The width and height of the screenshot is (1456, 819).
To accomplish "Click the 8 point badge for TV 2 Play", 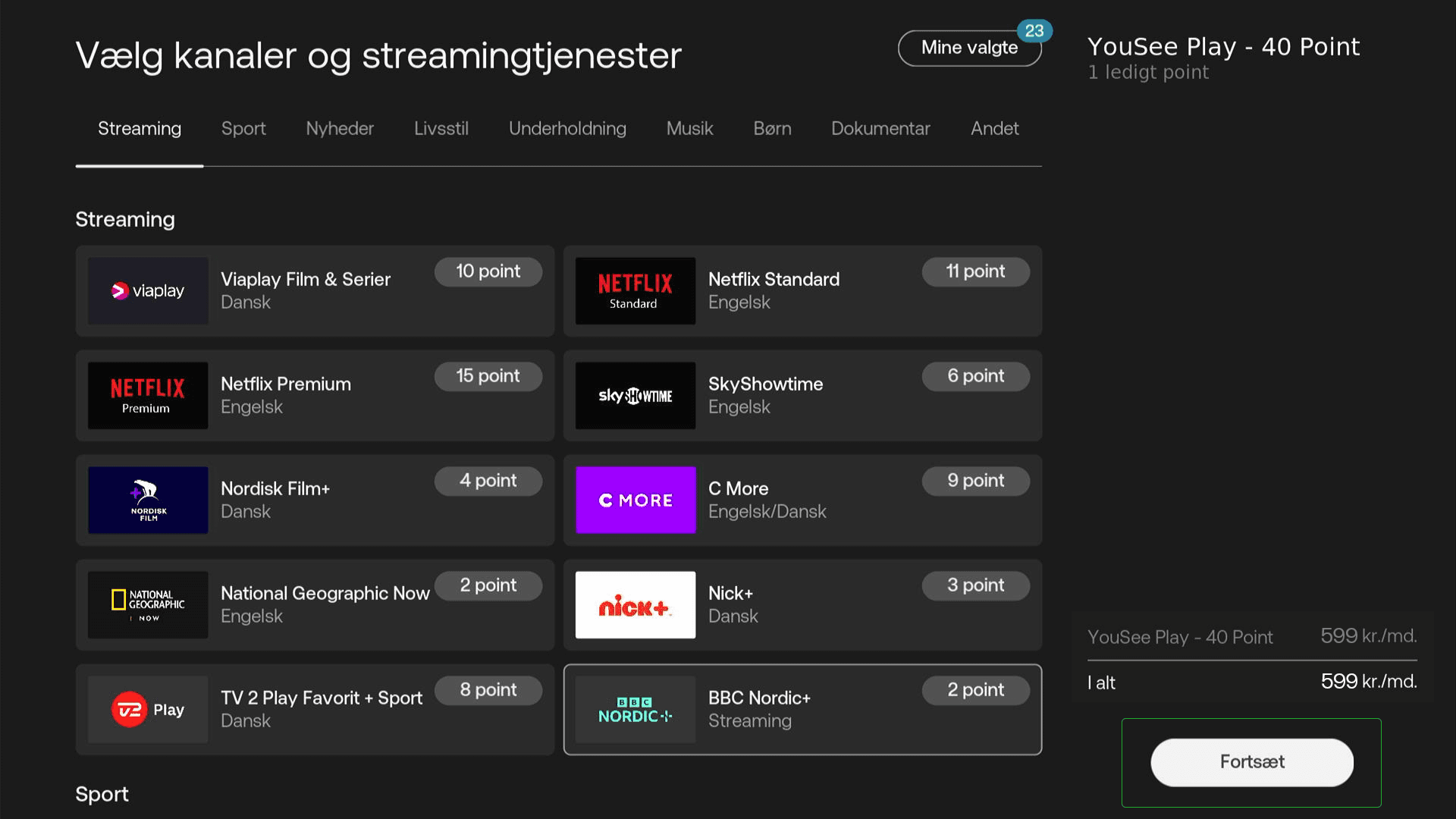I will 488,690.
